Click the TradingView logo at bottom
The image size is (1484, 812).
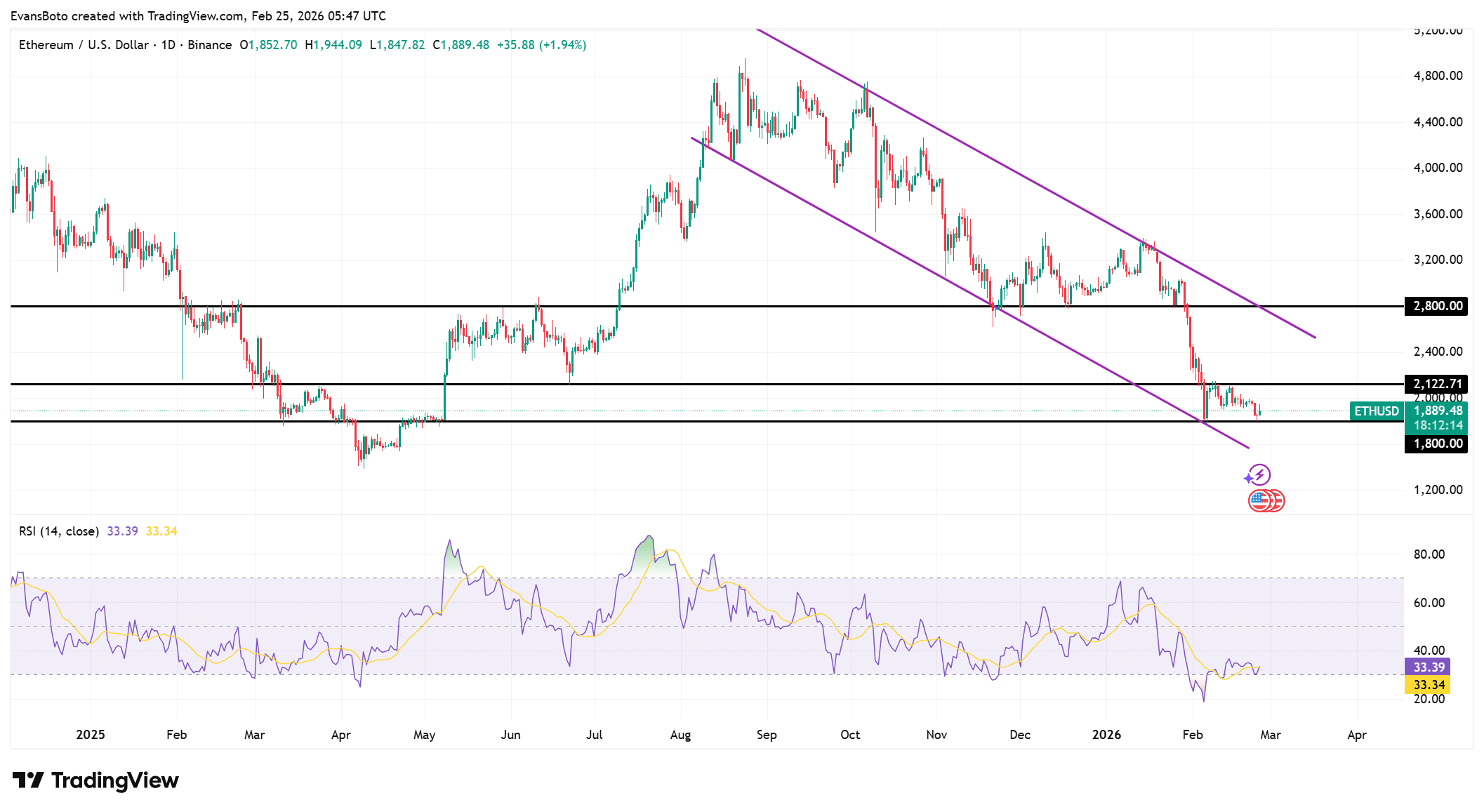pos(96,780)
